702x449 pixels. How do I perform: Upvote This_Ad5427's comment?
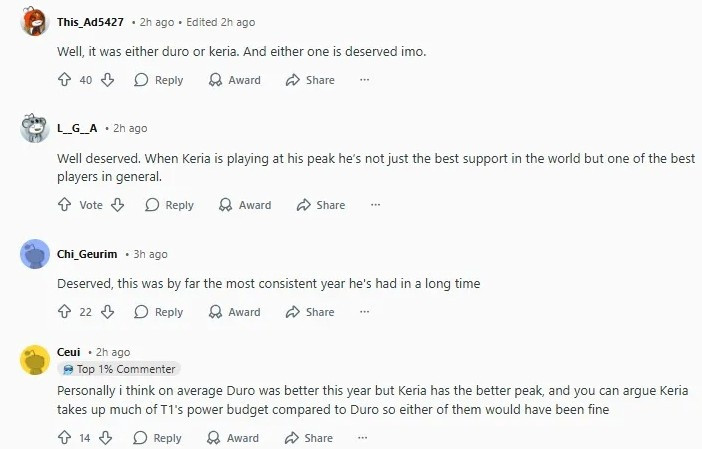coord(65,80)
